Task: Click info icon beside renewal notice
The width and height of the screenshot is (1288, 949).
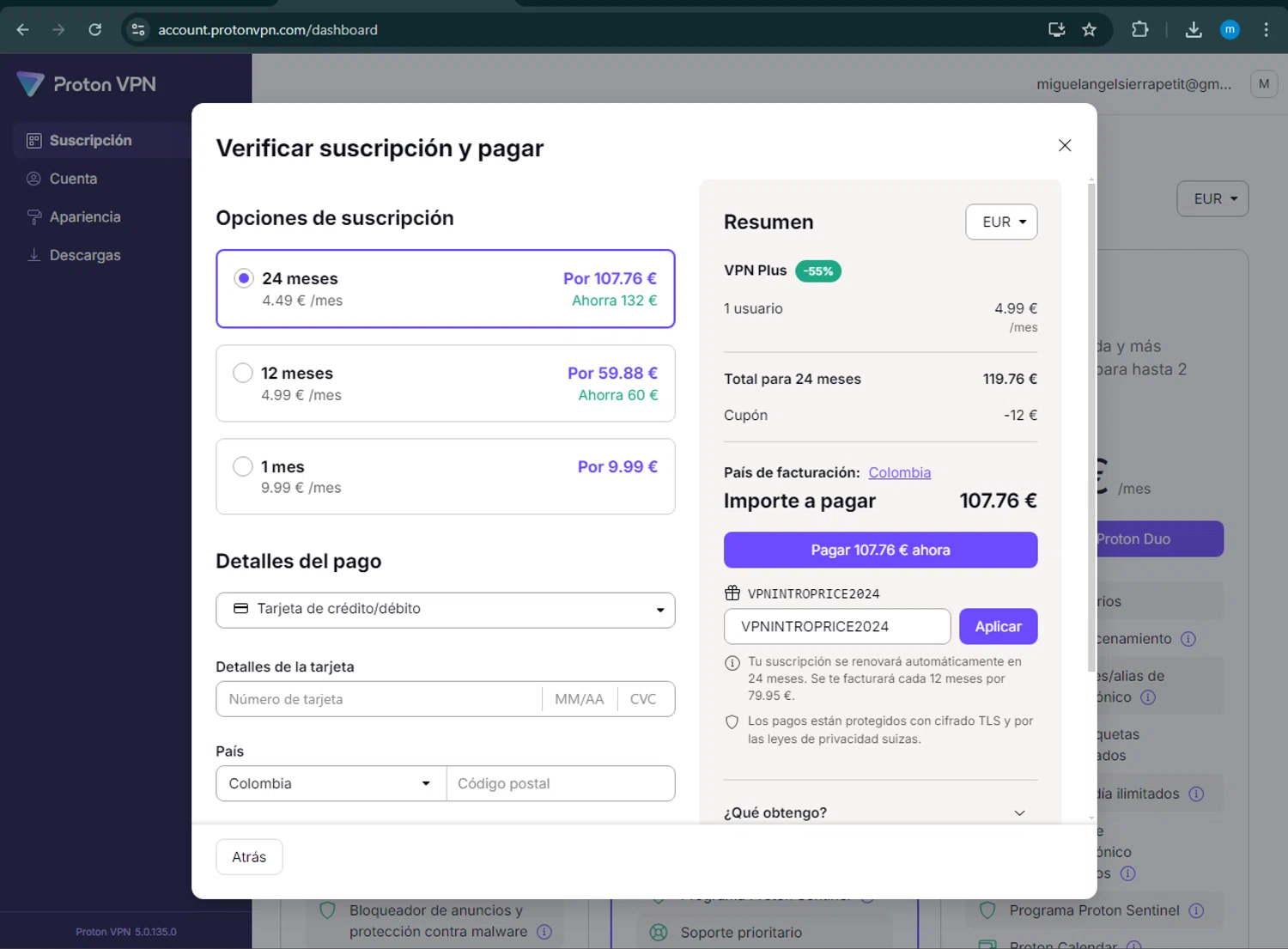Action: tap(732, 663)
